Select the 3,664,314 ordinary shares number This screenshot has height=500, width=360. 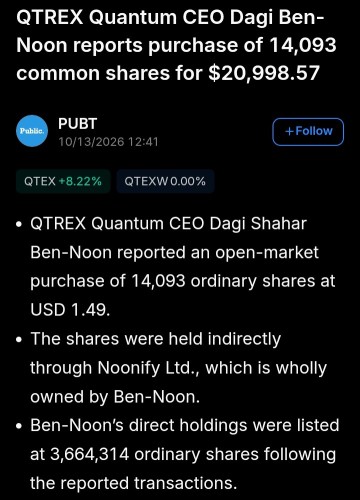pos(89,454)
